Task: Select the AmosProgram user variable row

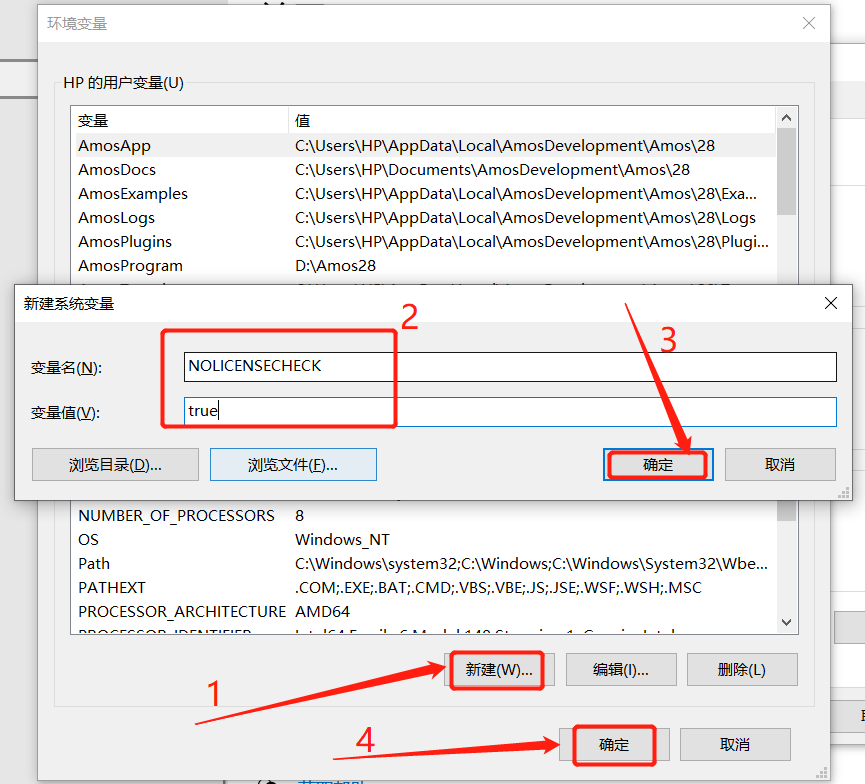Action: coord(424,266)
